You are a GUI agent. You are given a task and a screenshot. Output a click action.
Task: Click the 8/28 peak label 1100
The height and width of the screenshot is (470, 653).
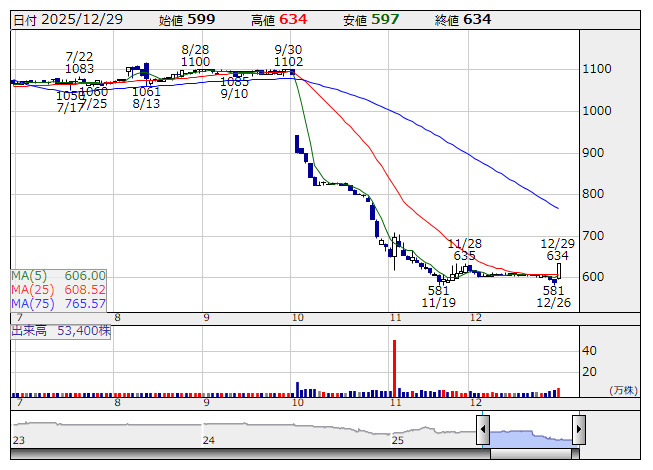pyautogui.click(x=196, y=62)
